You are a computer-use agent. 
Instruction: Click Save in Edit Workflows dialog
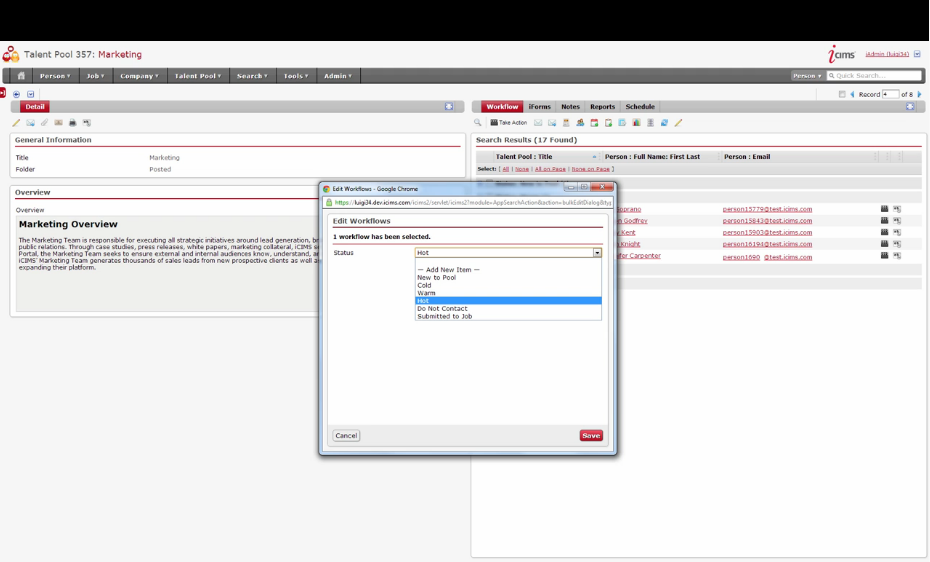click(591, 435)
